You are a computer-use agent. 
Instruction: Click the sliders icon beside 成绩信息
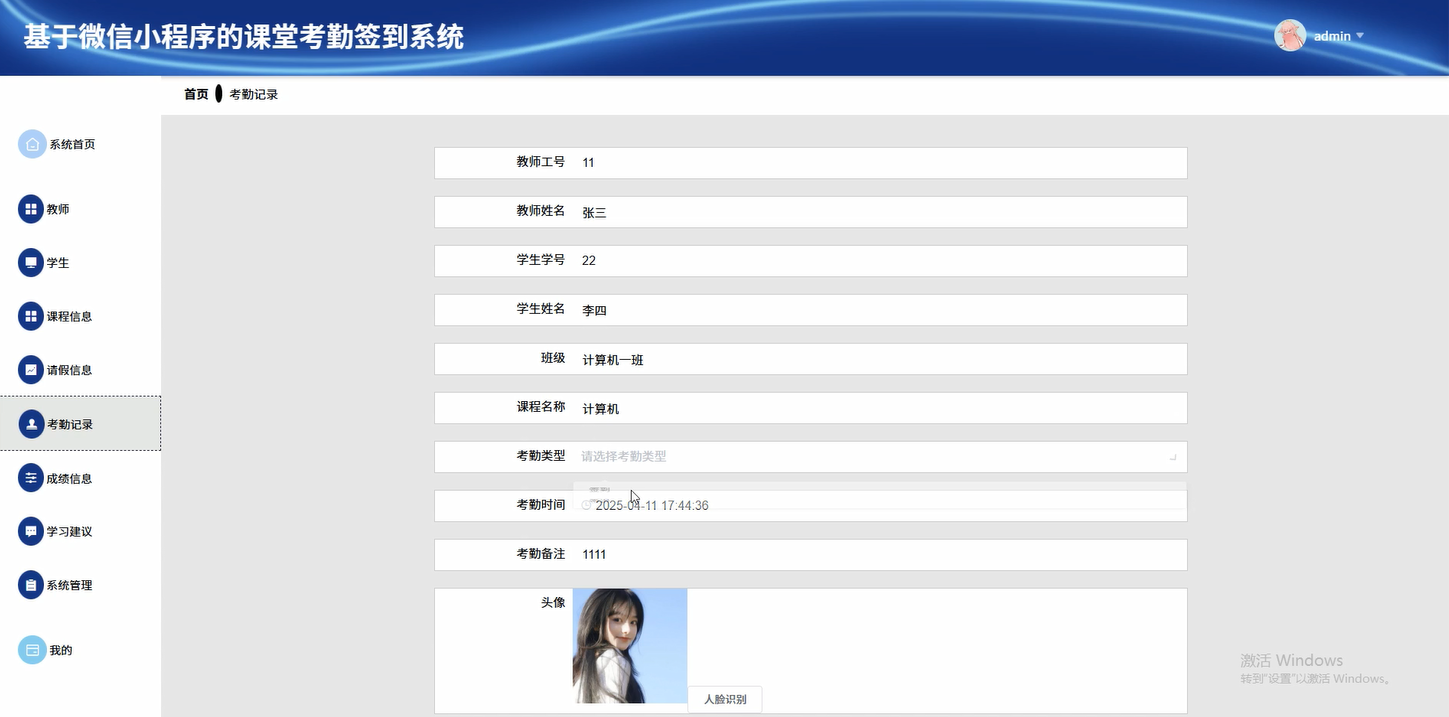pos(31,478)
